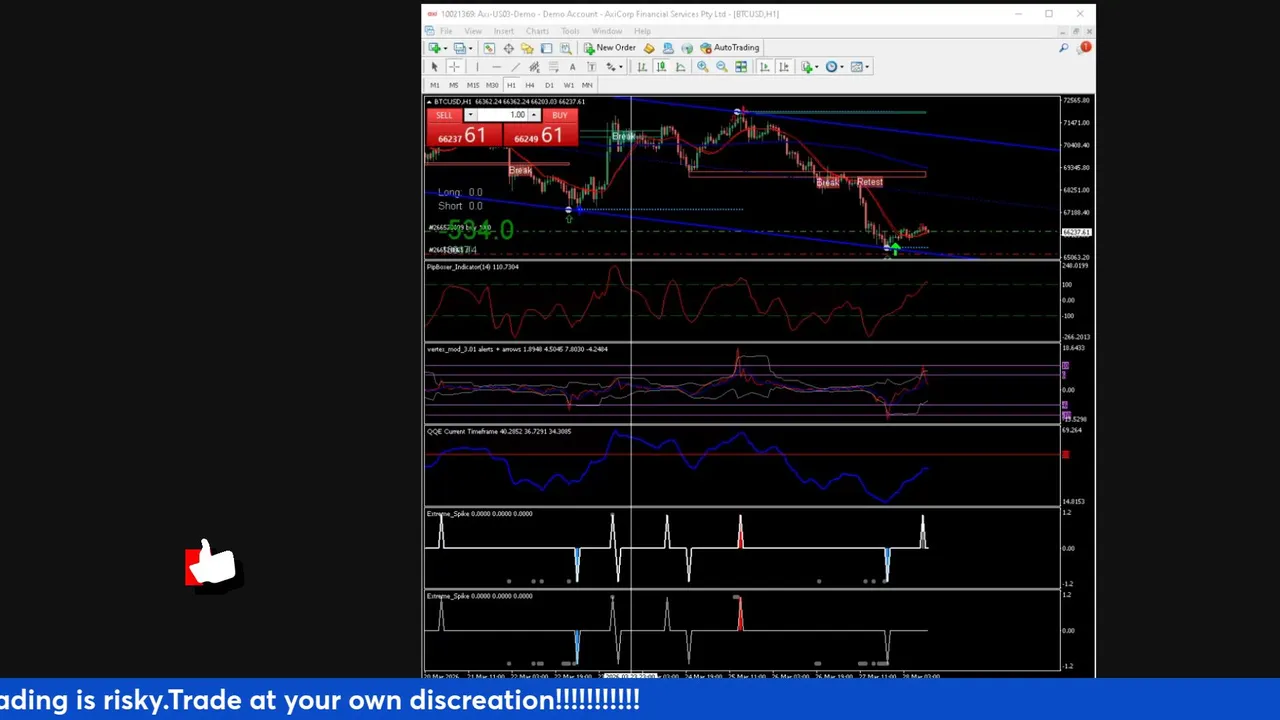Image resolution: width=1280 pixels, height=720 pixels.
Task: Open the search magnifier icon
Action: coord(1064,48)
